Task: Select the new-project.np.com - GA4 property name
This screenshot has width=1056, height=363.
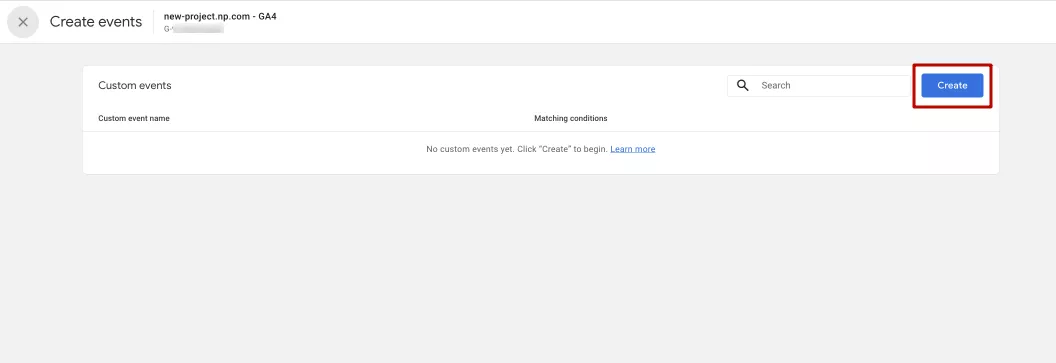Action: 220,16
